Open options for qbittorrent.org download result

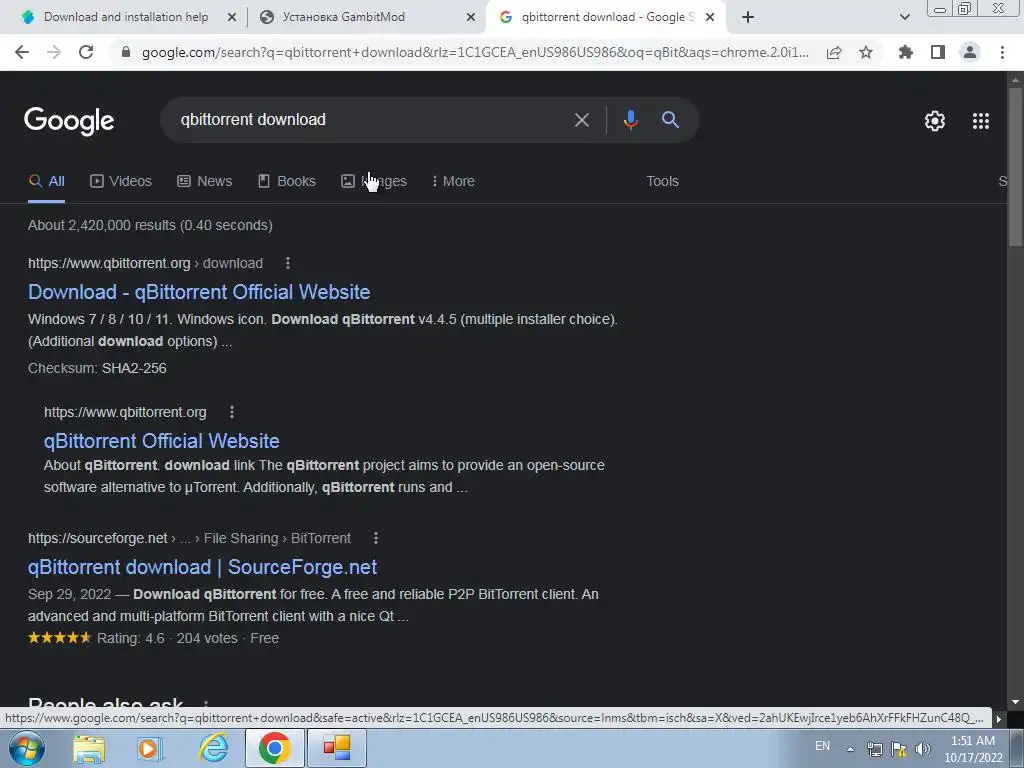pos(287,263)
